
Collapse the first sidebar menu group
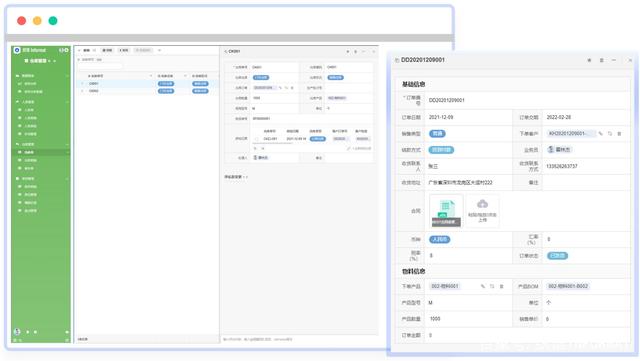pos(67,76)
